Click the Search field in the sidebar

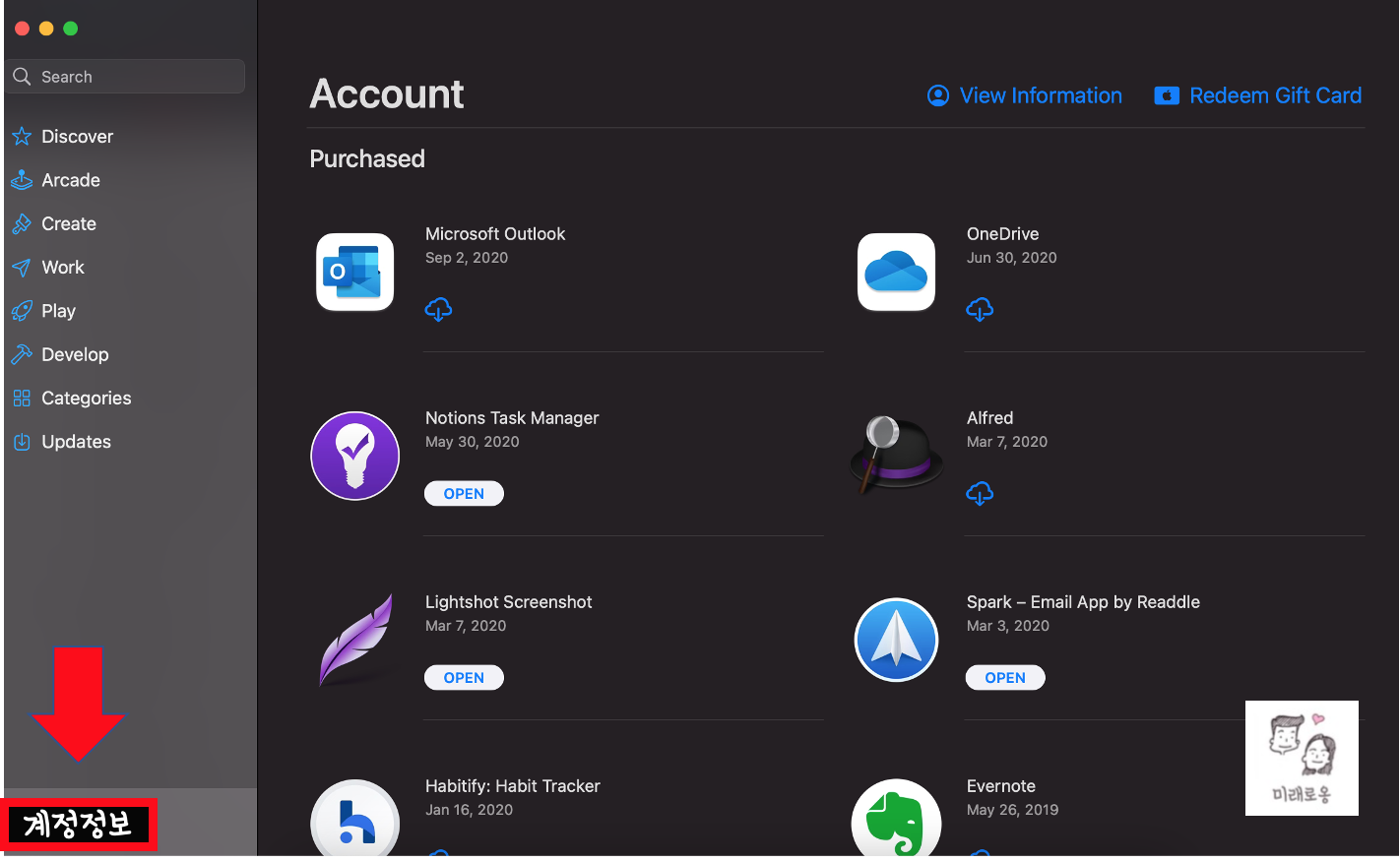click(125, 77)
